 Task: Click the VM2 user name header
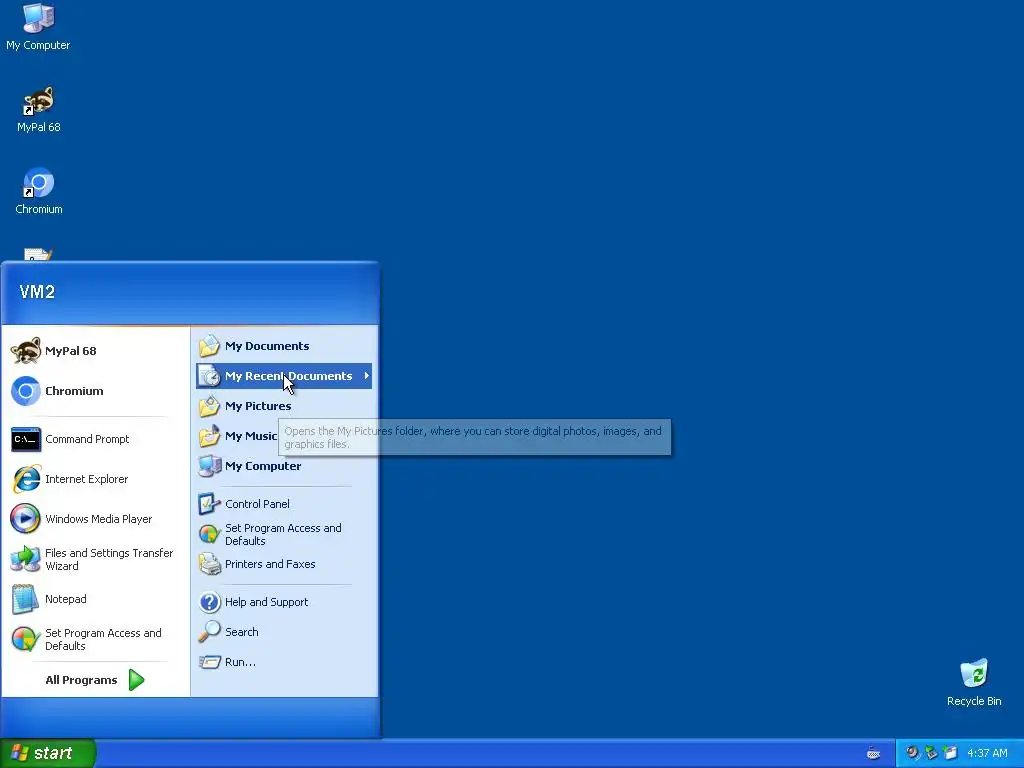37,292
